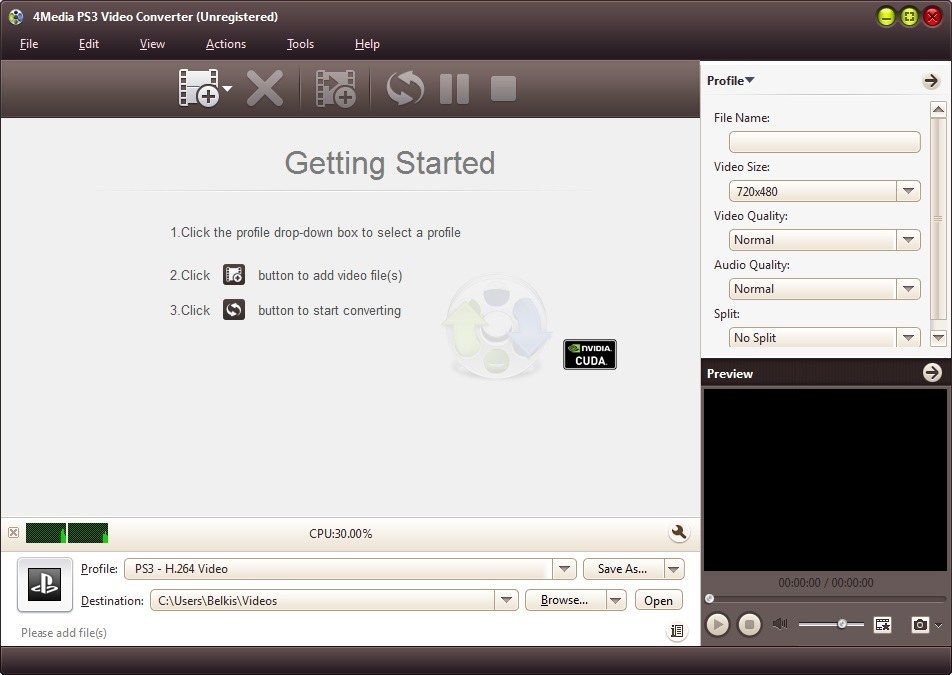Viewport: 952px width, 675px height.
Task: Expand the Profile panel header dropdown
Action: click(x=730, y=81)
